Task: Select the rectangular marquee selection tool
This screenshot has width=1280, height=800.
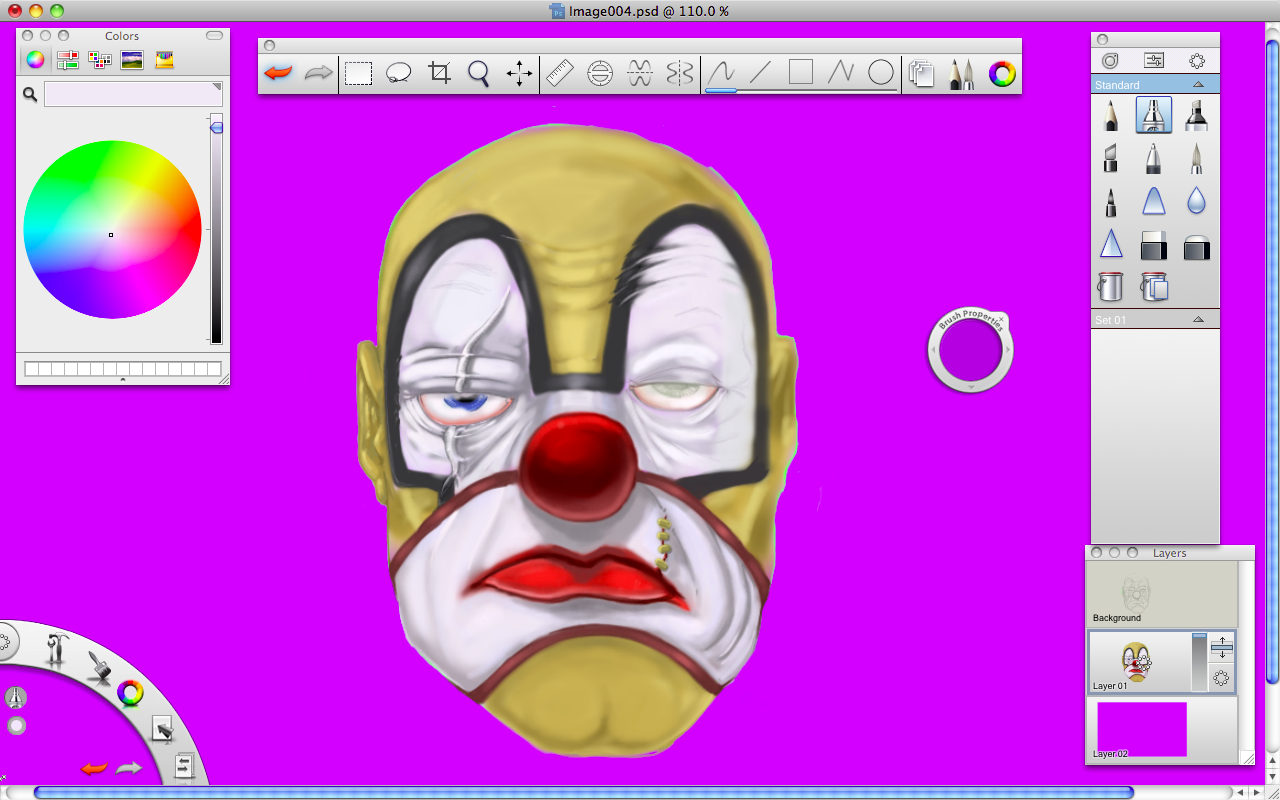Action: (359, 73)
